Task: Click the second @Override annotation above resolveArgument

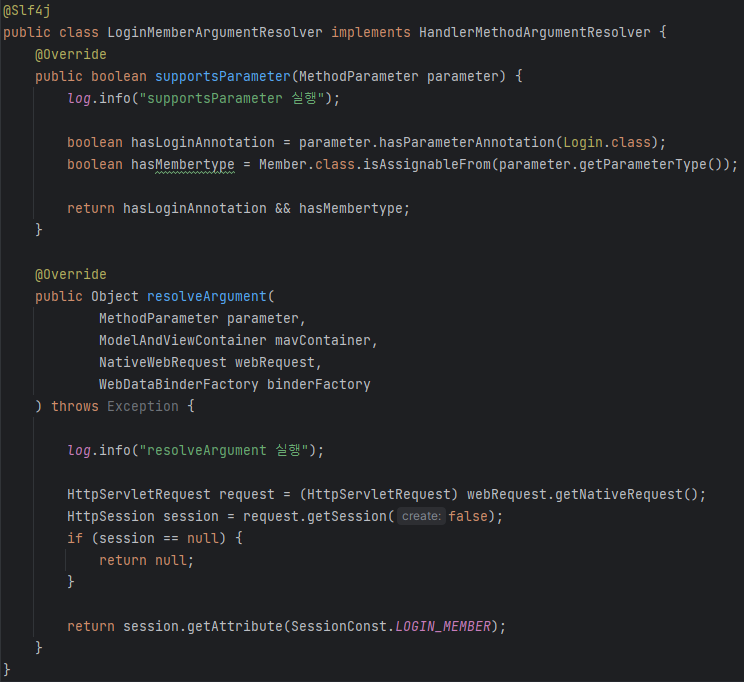Action: tap(71, 274)
